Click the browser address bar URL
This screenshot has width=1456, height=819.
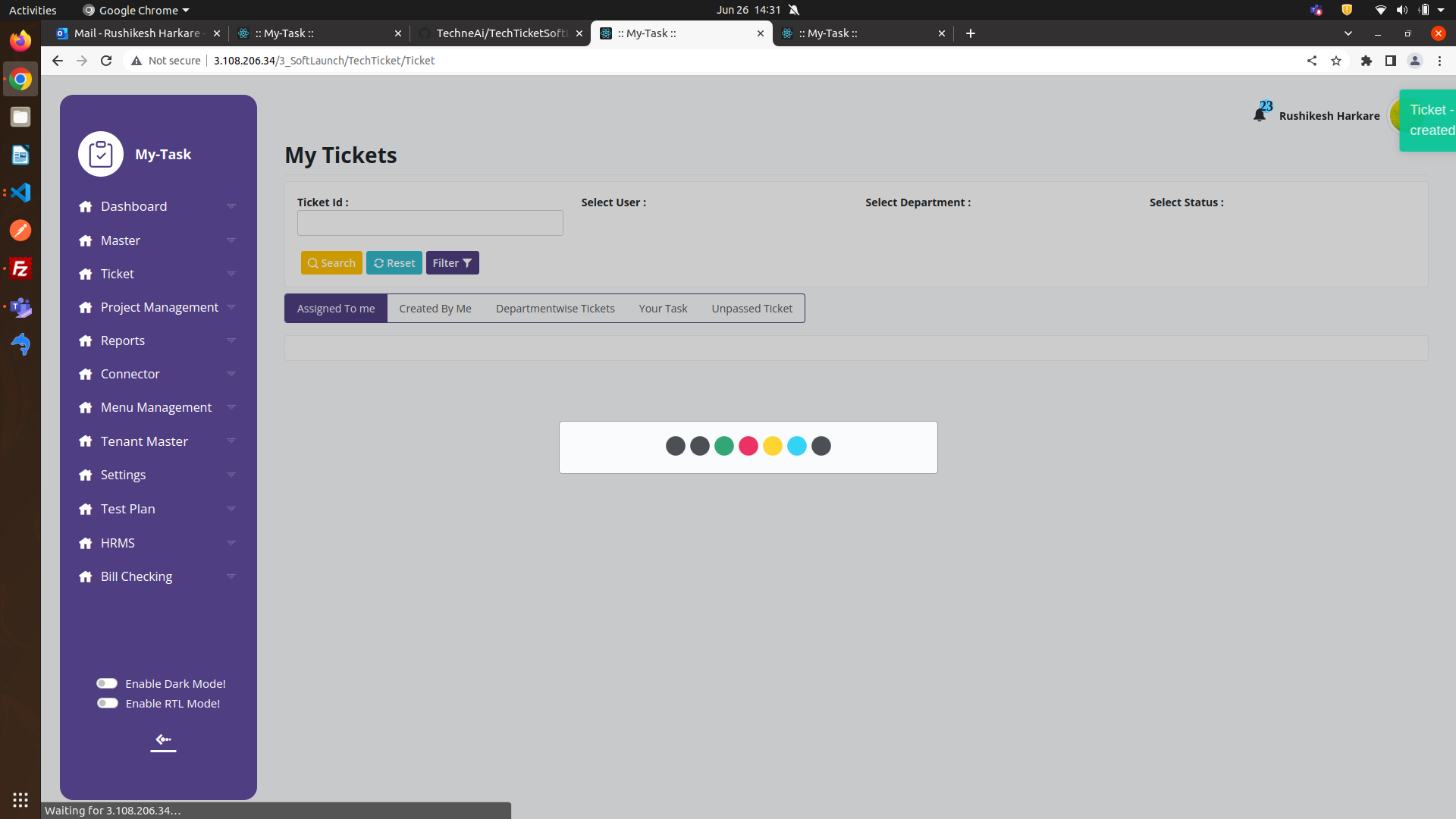tap(324, 61)
